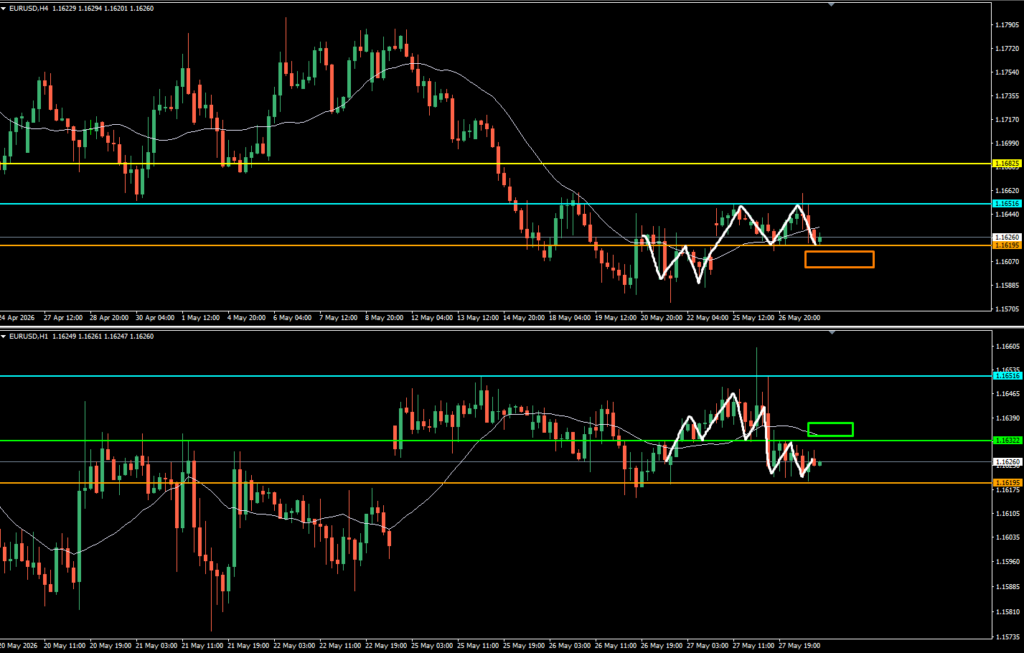Image resolution: width=1024 pixels, height=653 pixels.
Task: Click 1.16105 on the H1 price scale
Action: click(1010, 513)
